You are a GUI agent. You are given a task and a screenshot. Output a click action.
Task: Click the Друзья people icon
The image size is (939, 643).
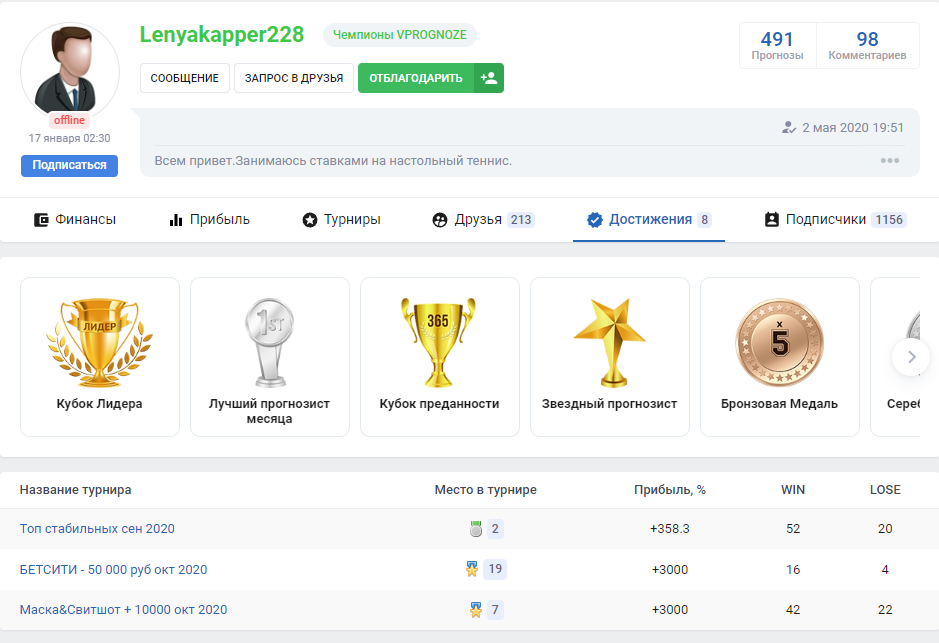[x=441, y=219]
